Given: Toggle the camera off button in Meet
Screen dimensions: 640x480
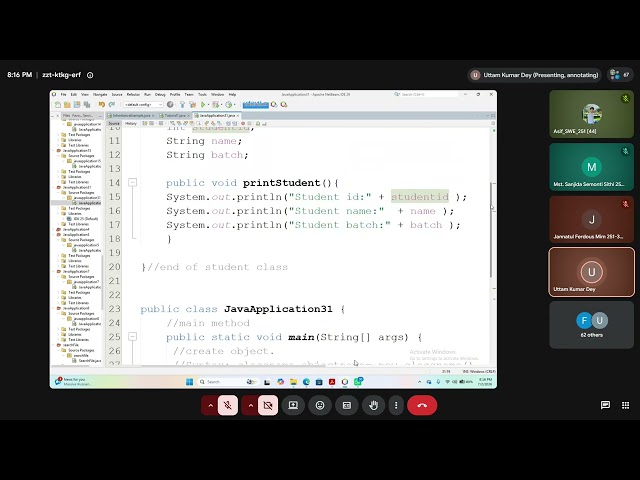Looking at the screenshot, I should point(268,405).
